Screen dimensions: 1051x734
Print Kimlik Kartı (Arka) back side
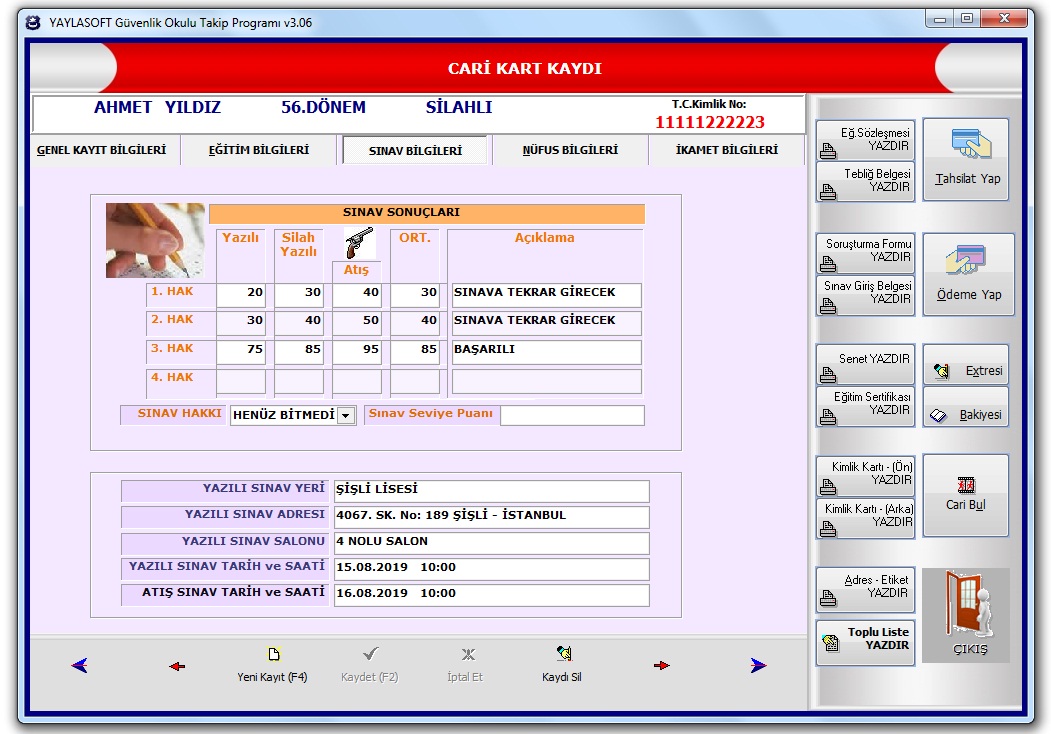865,518
